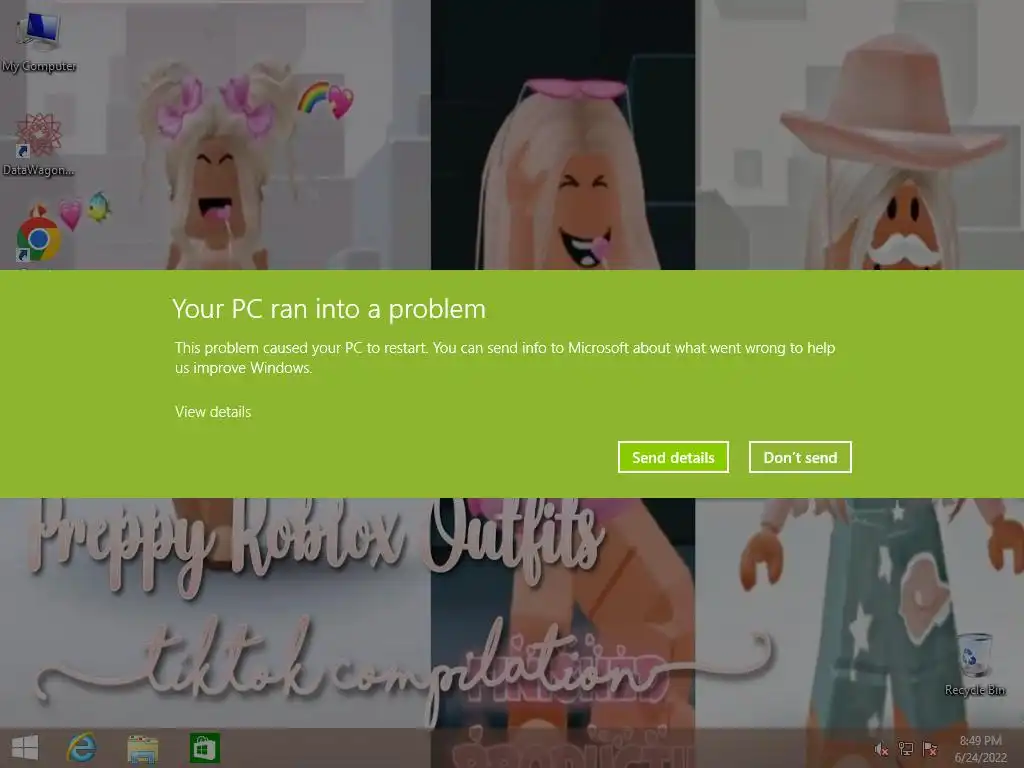Open the network tray icon
Screen dimensions: 1024x768
(906, 749)
